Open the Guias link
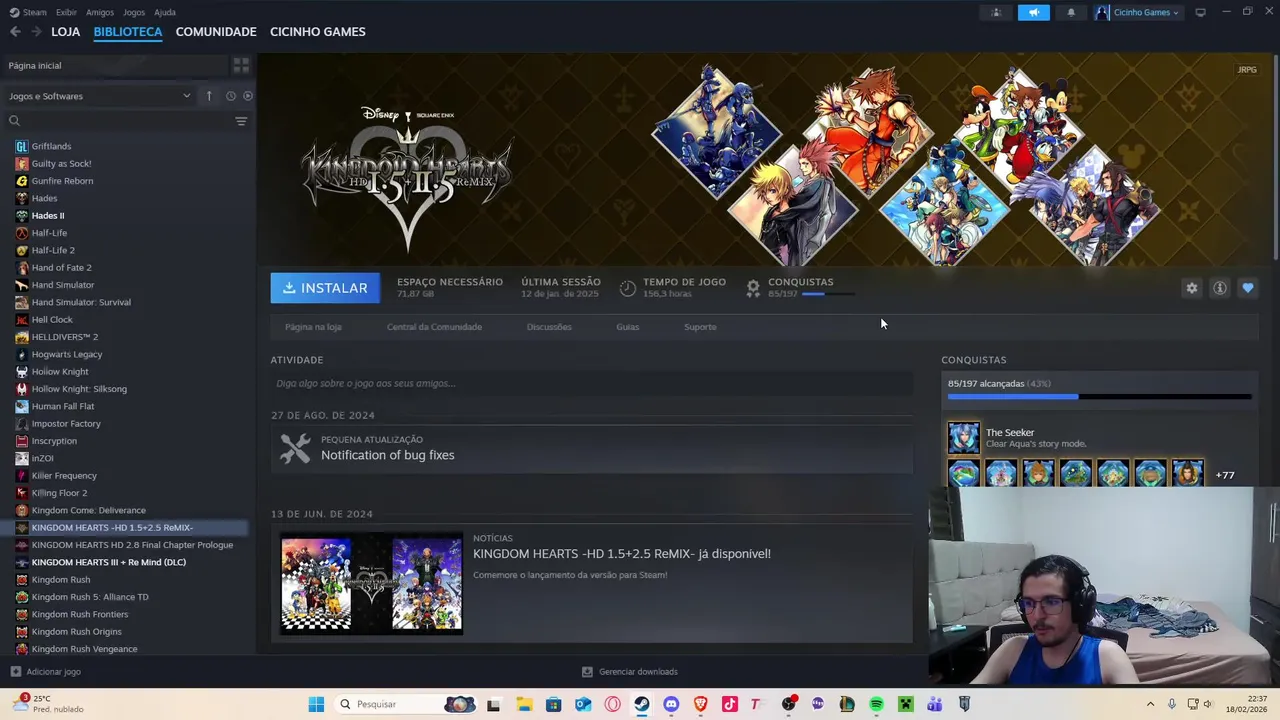The image size is (1280, 720). (x=627, y=327)
